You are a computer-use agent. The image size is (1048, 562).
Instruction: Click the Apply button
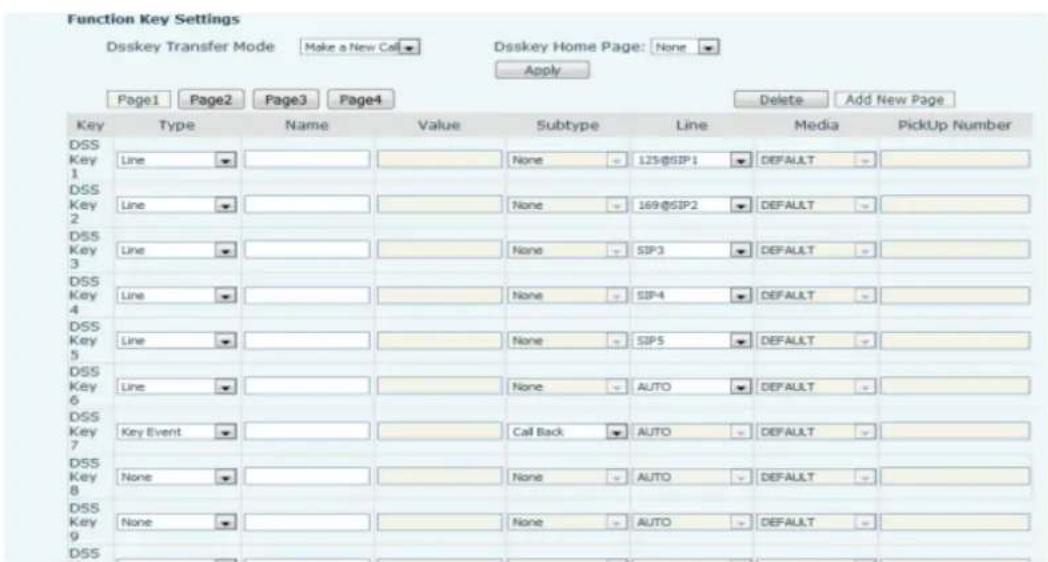[542, 70]
